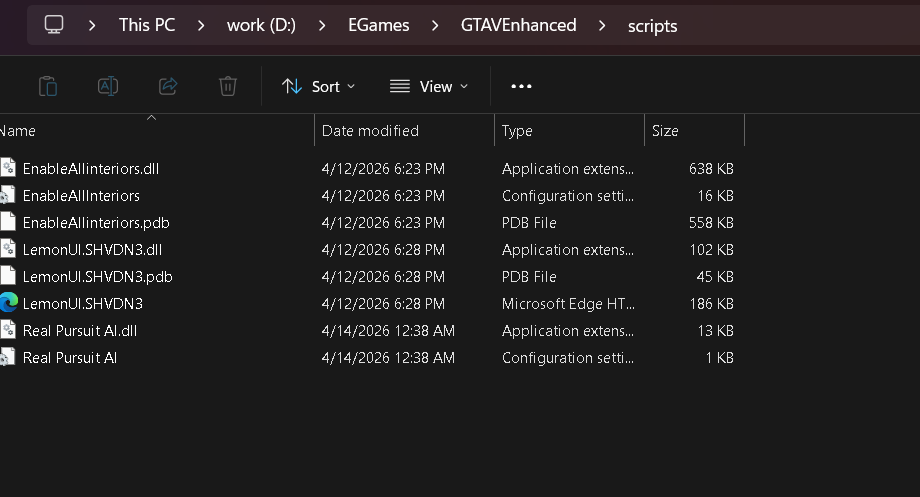This screenshot has height=497, width=920.
Task: Click the 102 KB size value
Action: [711, 249]
